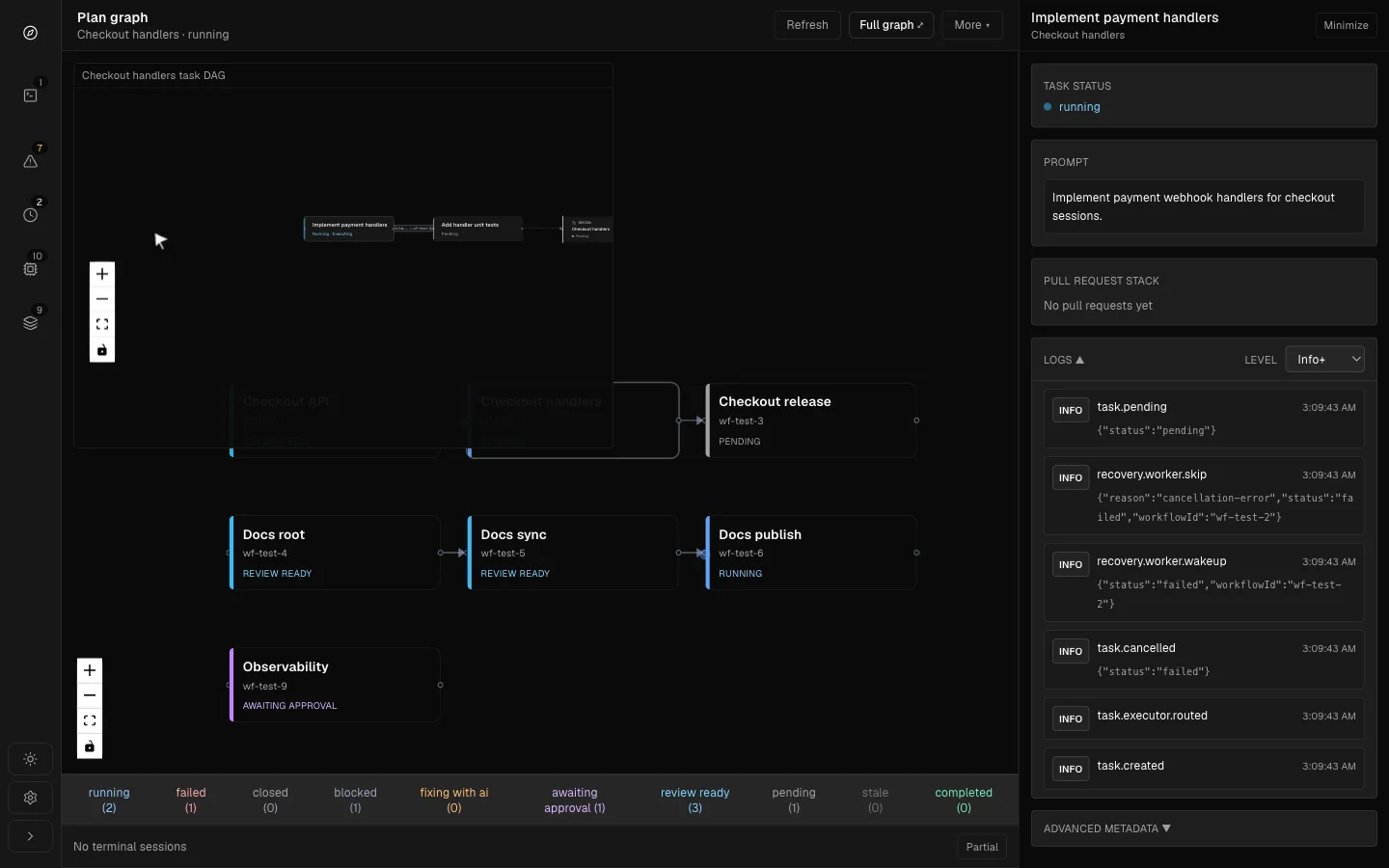The image size is (1389, 868).
Task: Filter by review ready (3) status
Action: (695, 800)
